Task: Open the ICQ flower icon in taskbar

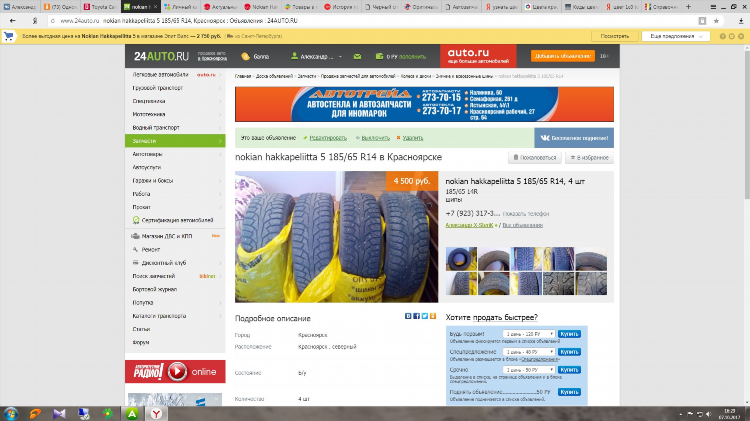Action: click(x=108, y=414)
